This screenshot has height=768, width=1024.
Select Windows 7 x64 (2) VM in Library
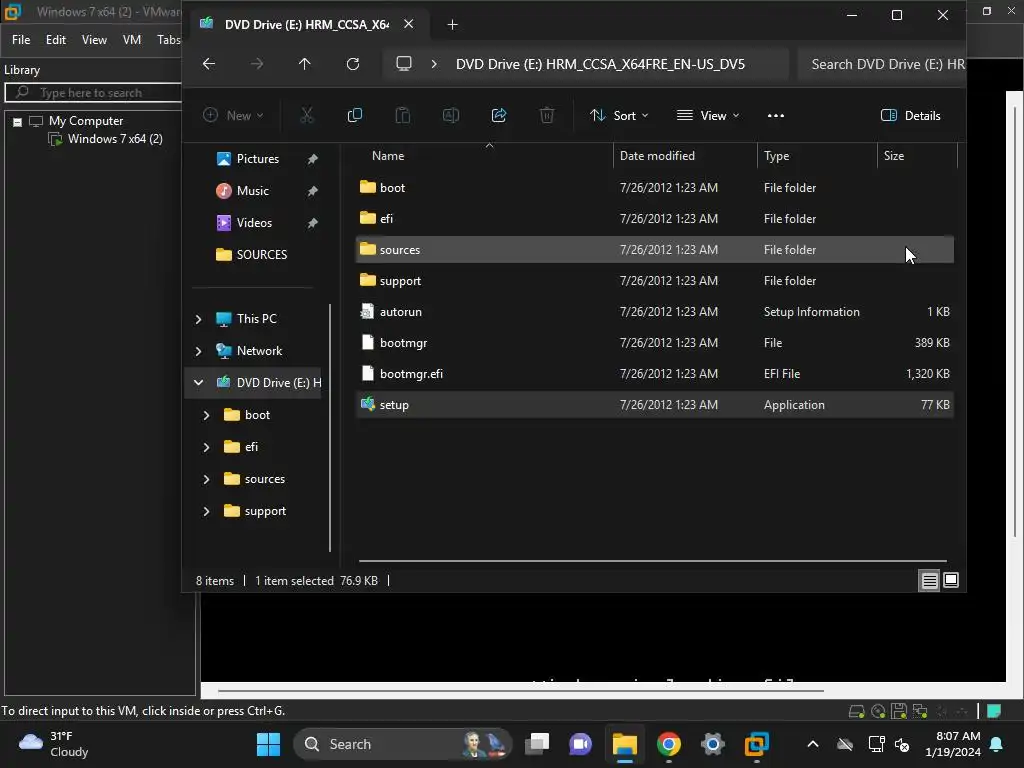click(x=115, y=139)
